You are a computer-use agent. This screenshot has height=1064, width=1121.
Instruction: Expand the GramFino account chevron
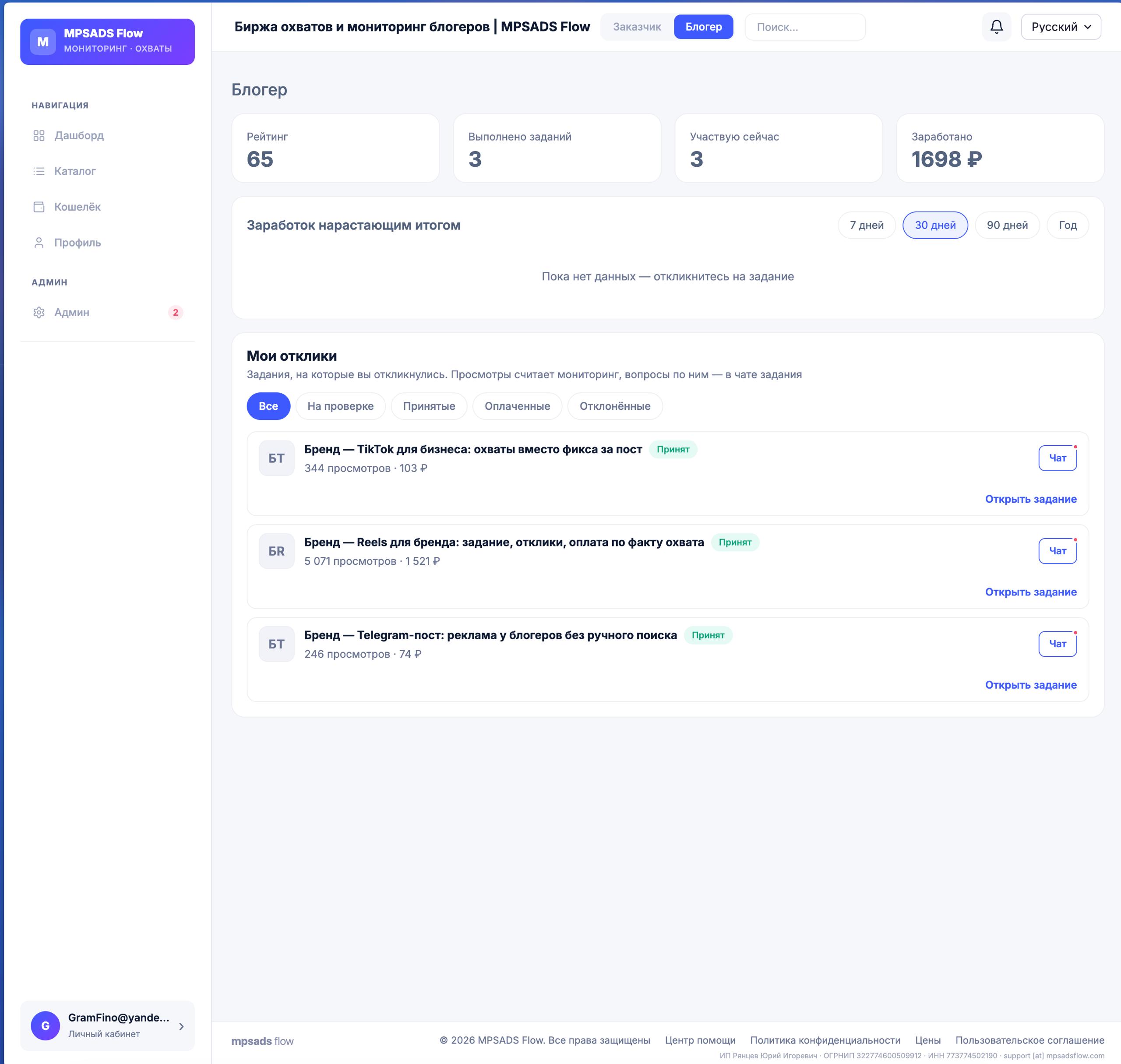(181, 1027)
